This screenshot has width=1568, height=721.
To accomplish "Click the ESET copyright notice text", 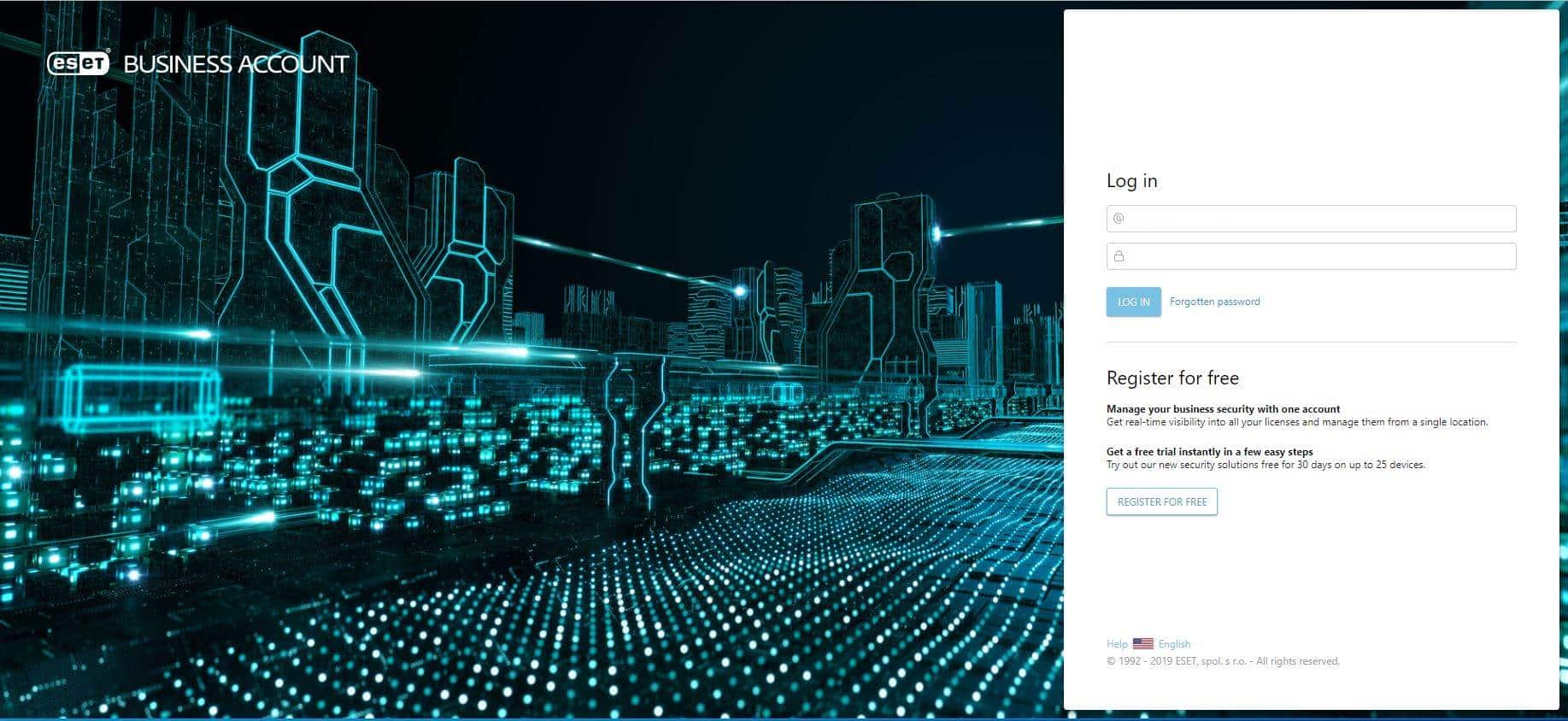I will click(x=1223, y=661).
